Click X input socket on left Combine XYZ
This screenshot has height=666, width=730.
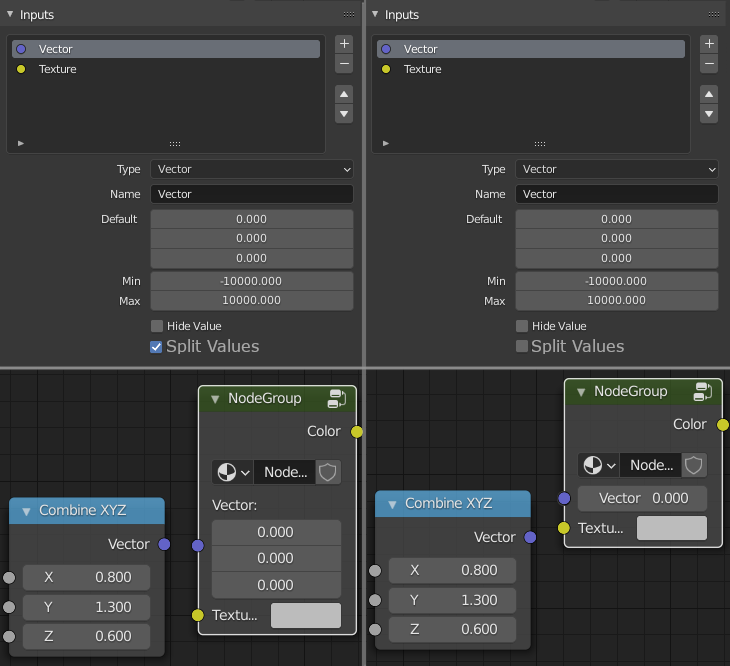[x=9, y=578]
